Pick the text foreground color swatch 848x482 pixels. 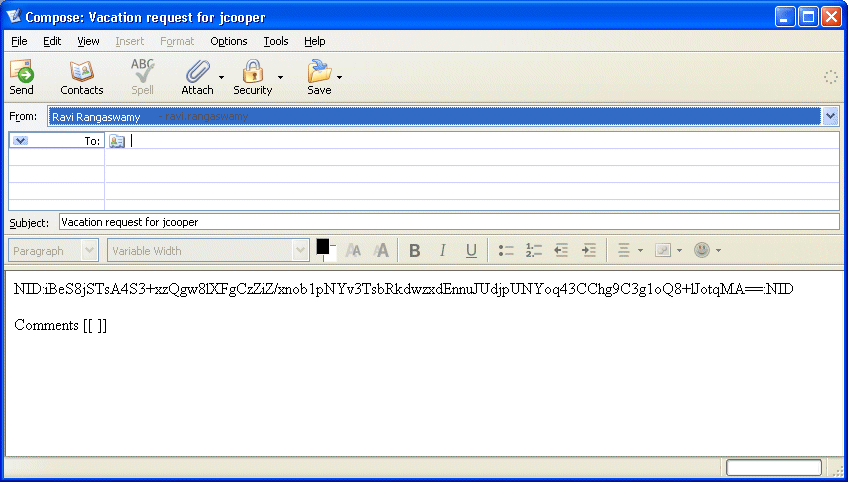pos(323,247)
